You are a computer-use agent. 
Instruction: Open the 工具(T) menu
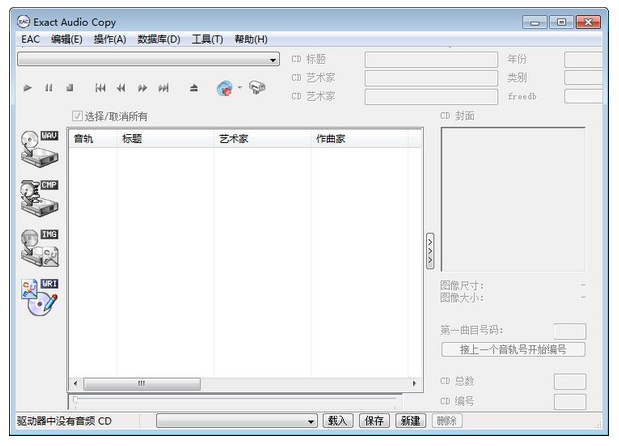(x=207, y=39)
